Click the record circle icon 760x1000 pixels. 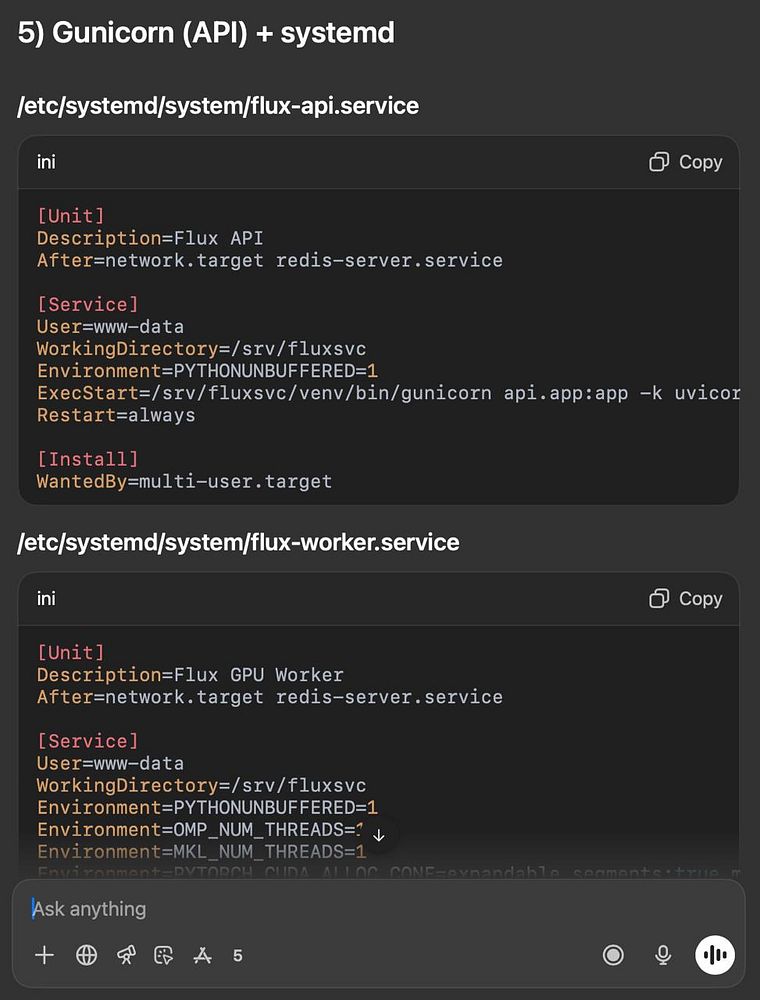tap(613, 955)
